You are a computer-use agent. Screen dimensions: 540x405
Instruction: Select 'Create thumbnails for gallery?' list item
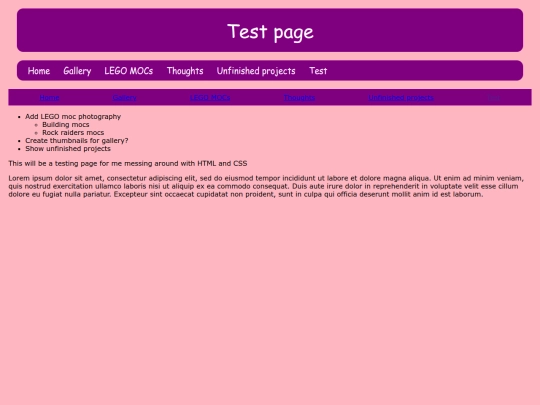[77, 141]
